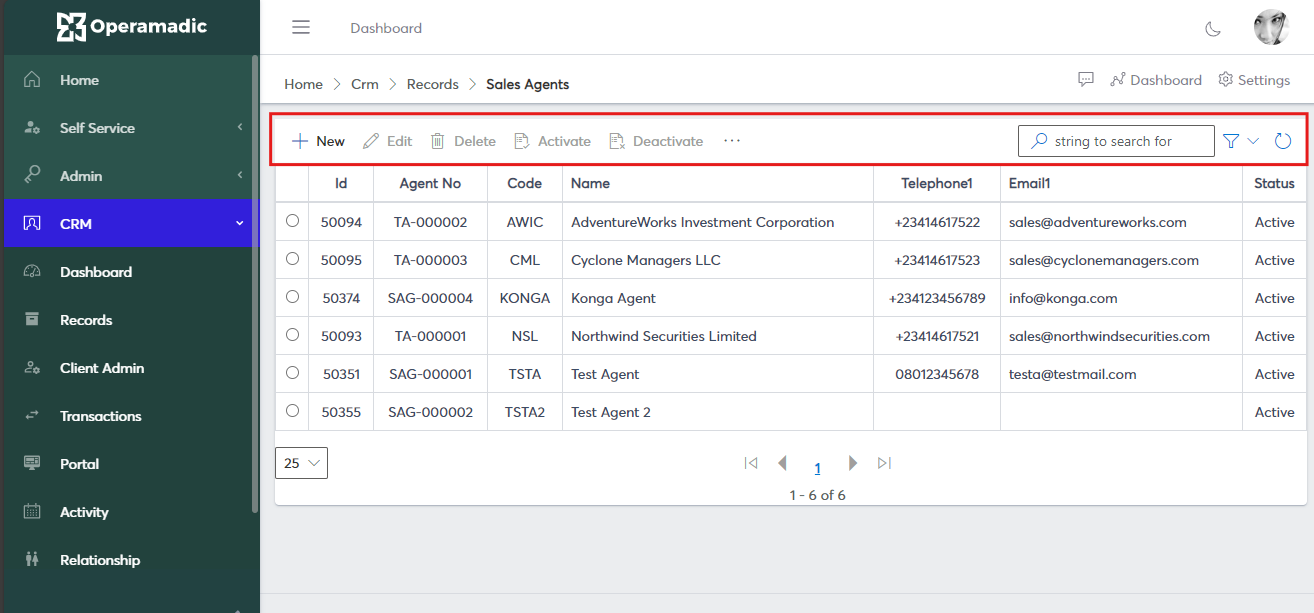Open Portal in the sidebar
Image resolution: width=1314 pixels, height=613 pixels.
(126, 464)
